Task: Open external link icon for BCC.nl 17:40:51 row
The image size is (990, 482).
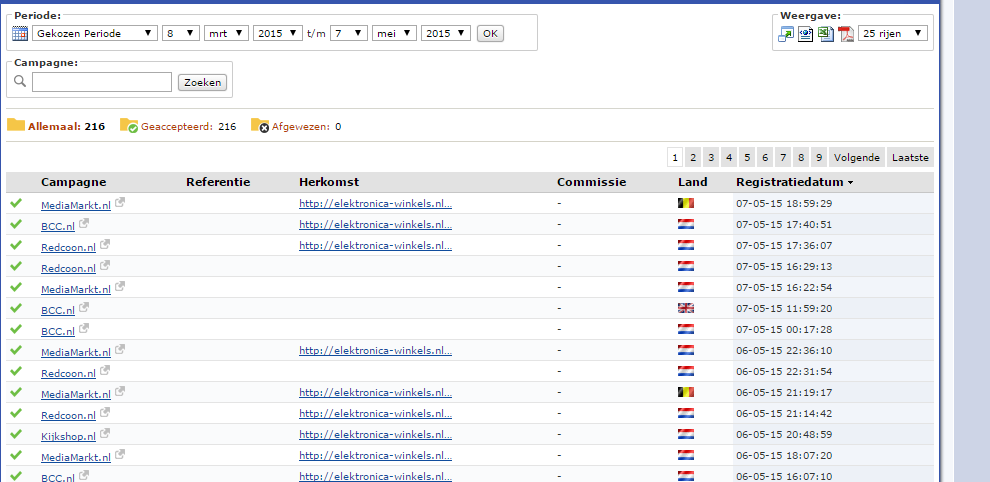Action: click(84, 224)
